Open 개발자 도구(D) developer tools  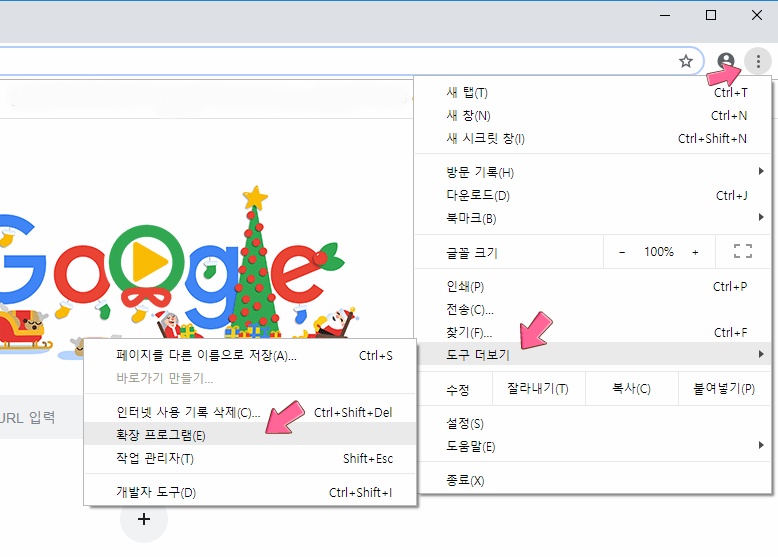coord(250,492)
